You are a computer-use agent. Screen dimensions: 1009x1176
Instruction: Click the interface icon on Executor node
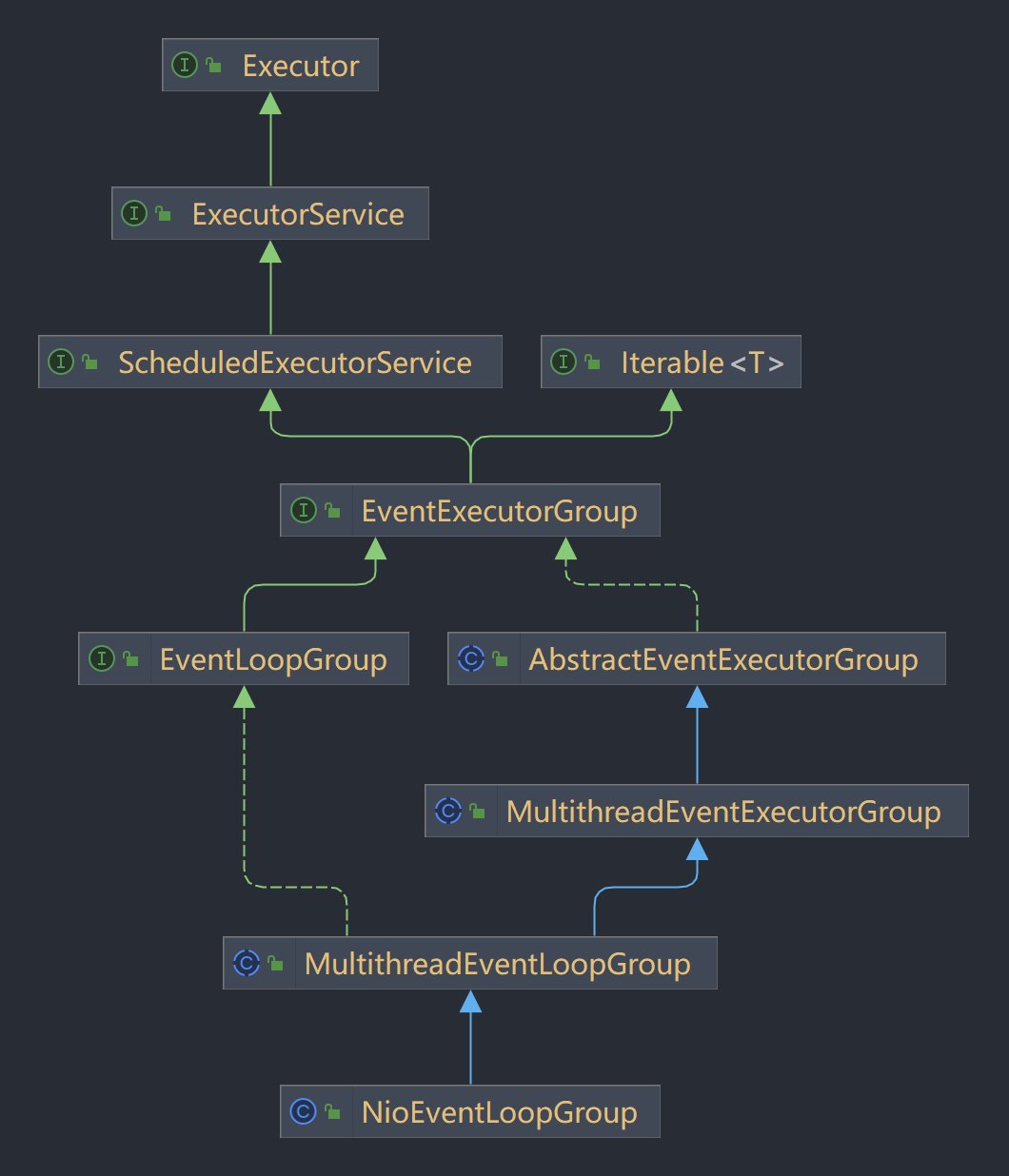point(185,65)
